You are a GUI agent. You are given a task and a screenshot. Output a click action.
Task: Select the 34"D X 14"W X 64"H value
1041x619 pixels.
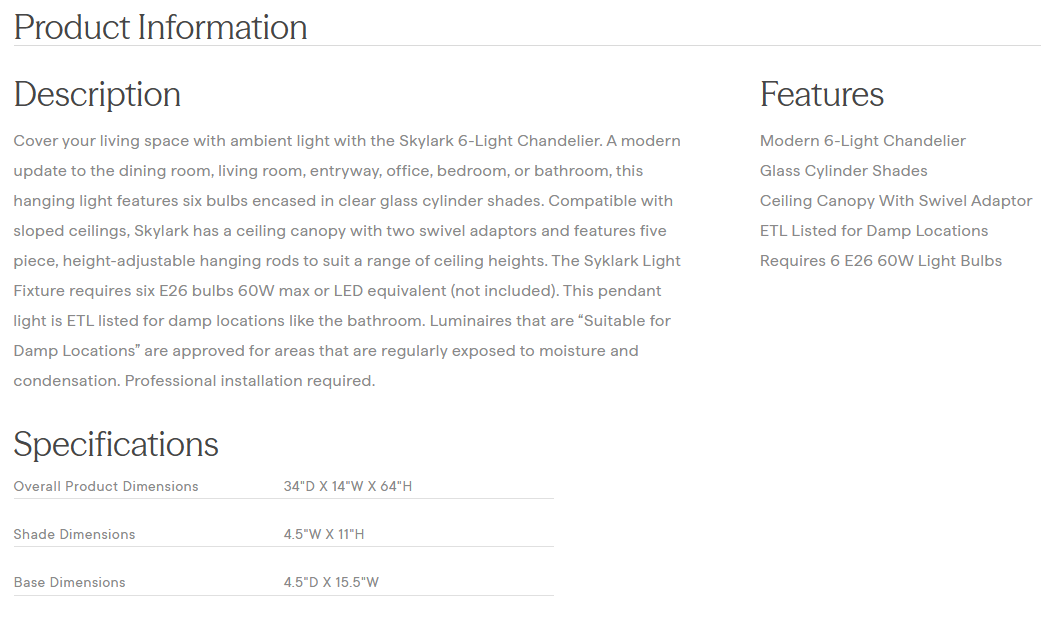point(347,487)
